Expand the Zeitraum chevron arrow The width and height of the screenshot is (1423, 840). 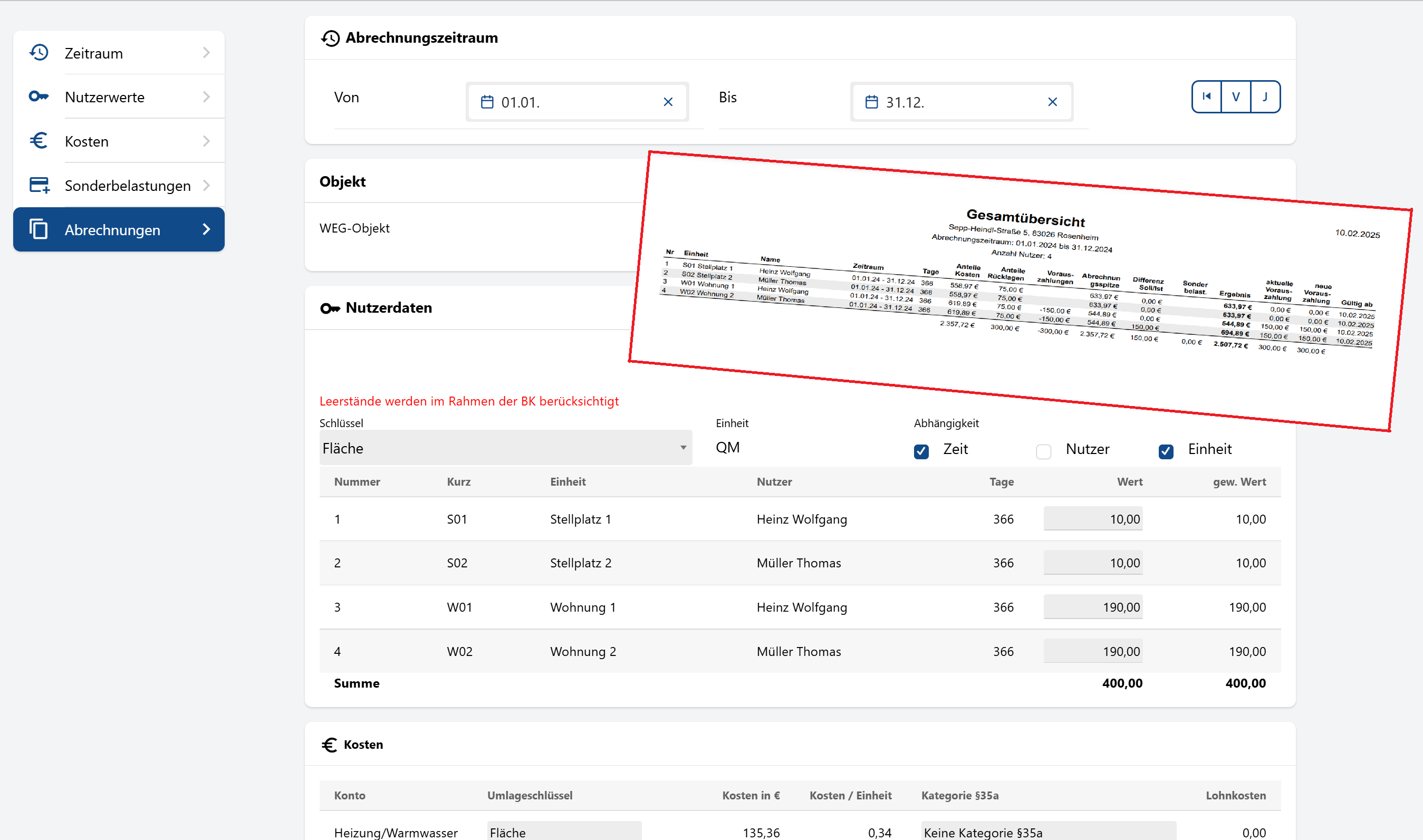point(207,53)
